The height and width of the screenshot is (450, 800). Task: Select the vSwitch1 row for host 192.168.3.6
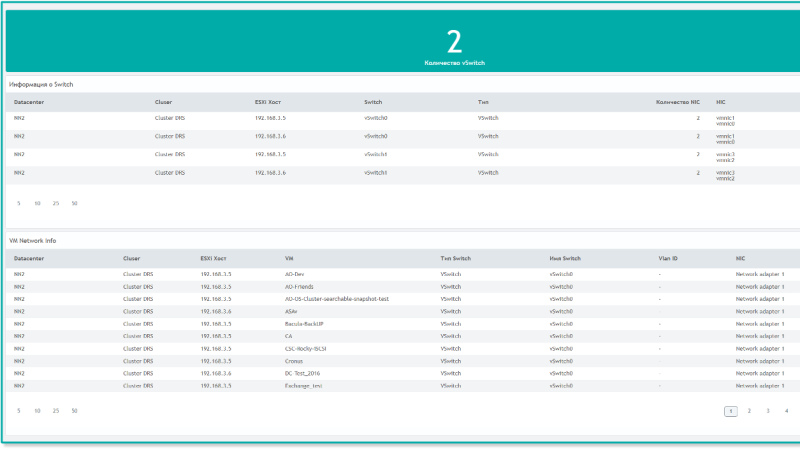pos(403,175)
